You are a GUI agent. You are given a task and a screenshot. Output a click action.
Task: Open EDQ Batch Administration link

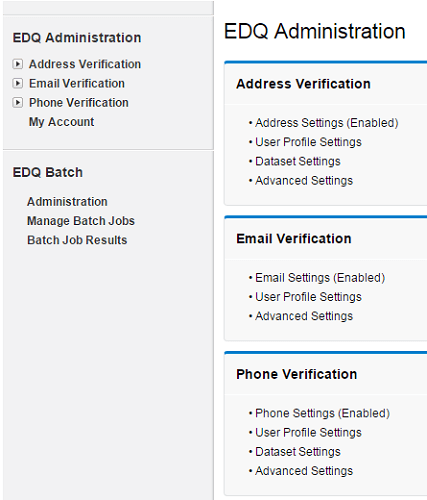click(x=67, y=202)
